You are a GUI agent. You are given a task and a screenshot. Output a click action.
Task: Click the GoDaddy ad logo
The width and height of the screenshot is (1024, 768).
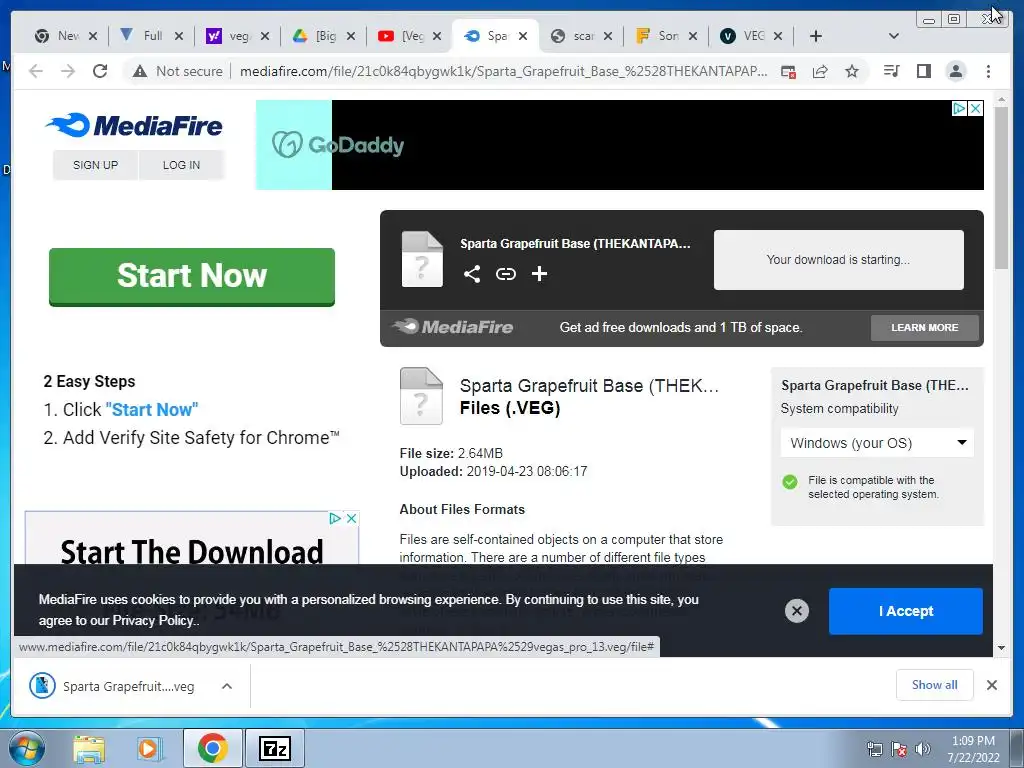[x=338, y=144]
